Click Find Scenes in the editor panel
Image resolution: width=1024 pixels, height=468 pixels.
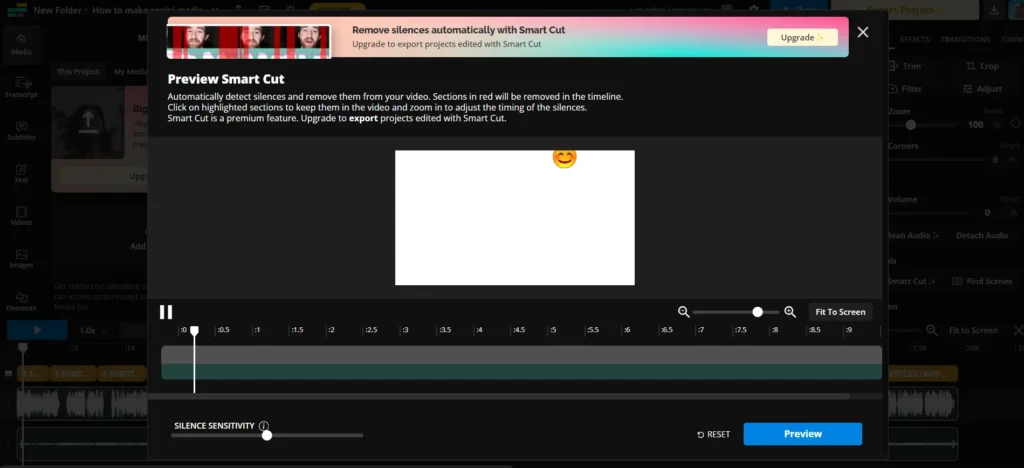(x=982, y=281)
